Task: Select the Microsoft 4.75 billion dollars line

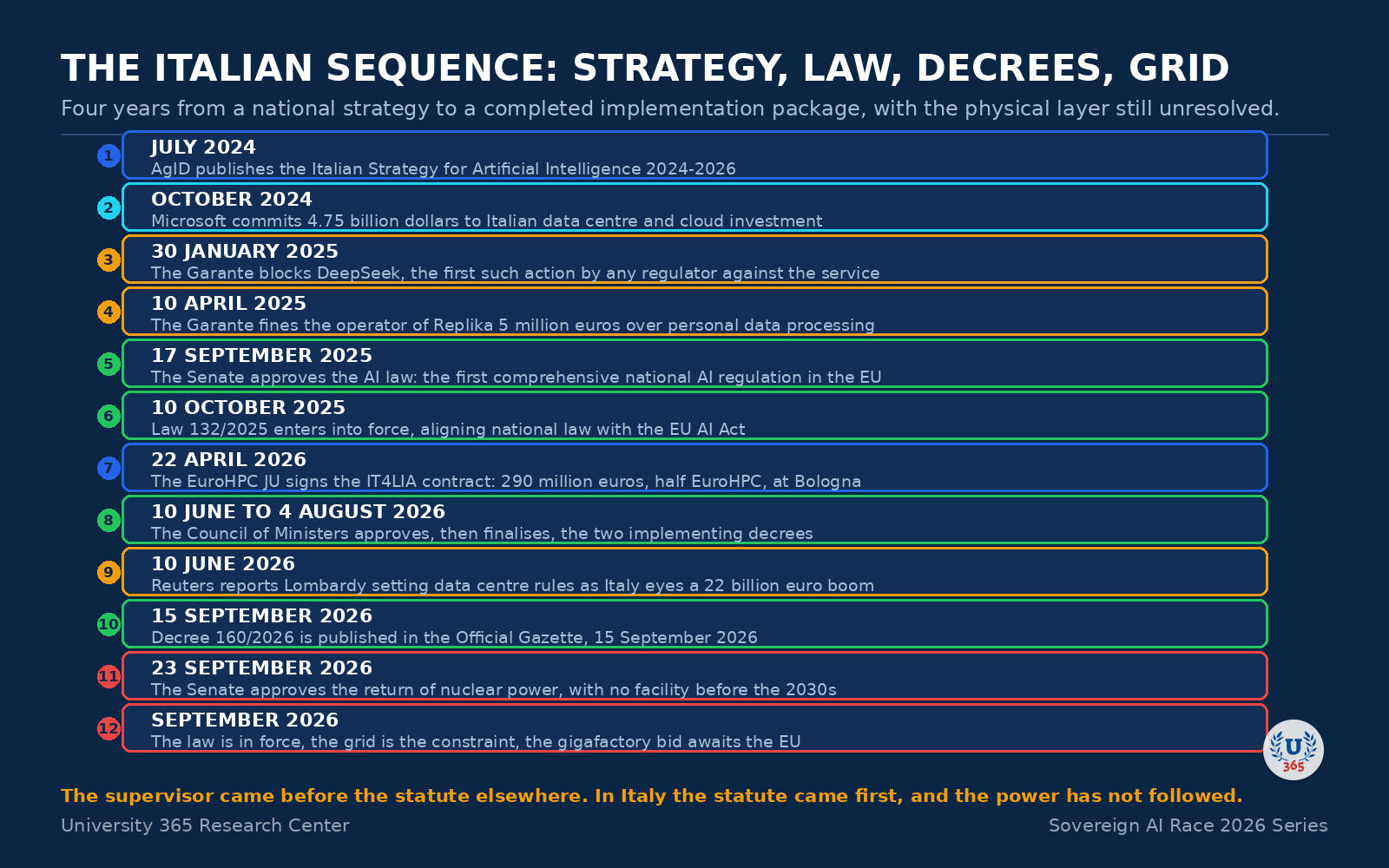Action: tap(487, 221)
